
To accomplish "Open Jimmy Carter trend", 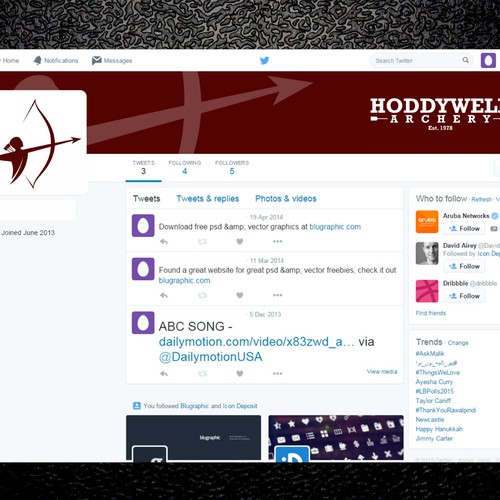I will [x=434, y=438].
